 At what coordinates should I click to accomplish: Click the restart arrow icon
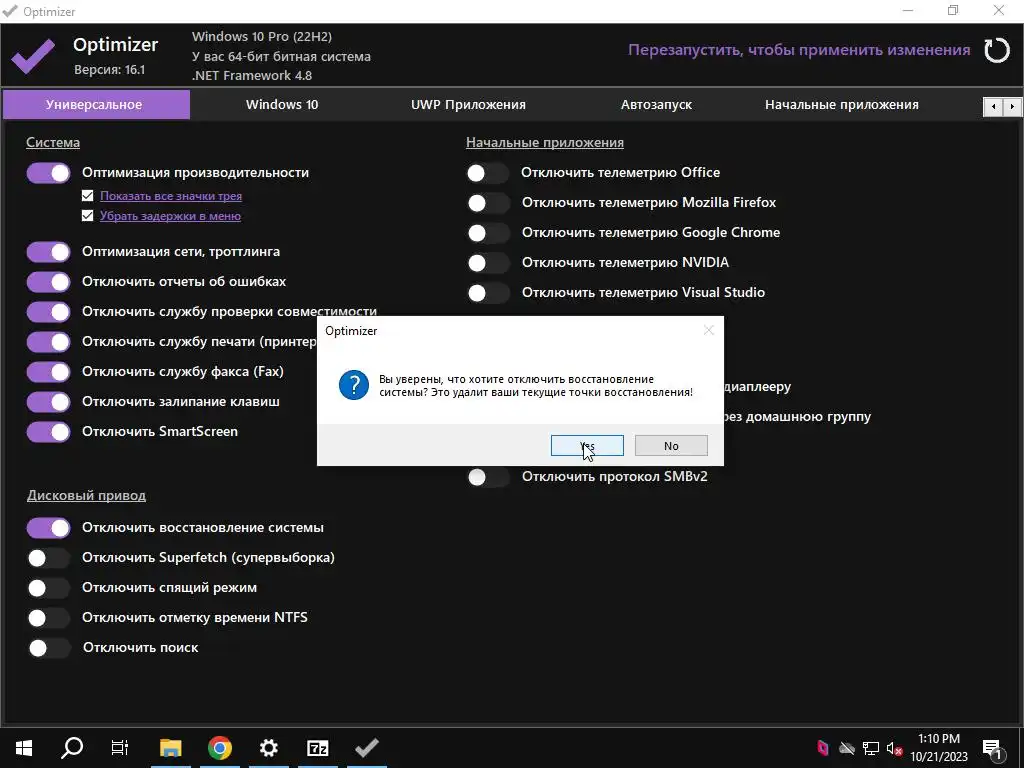(x=997, y=51)
